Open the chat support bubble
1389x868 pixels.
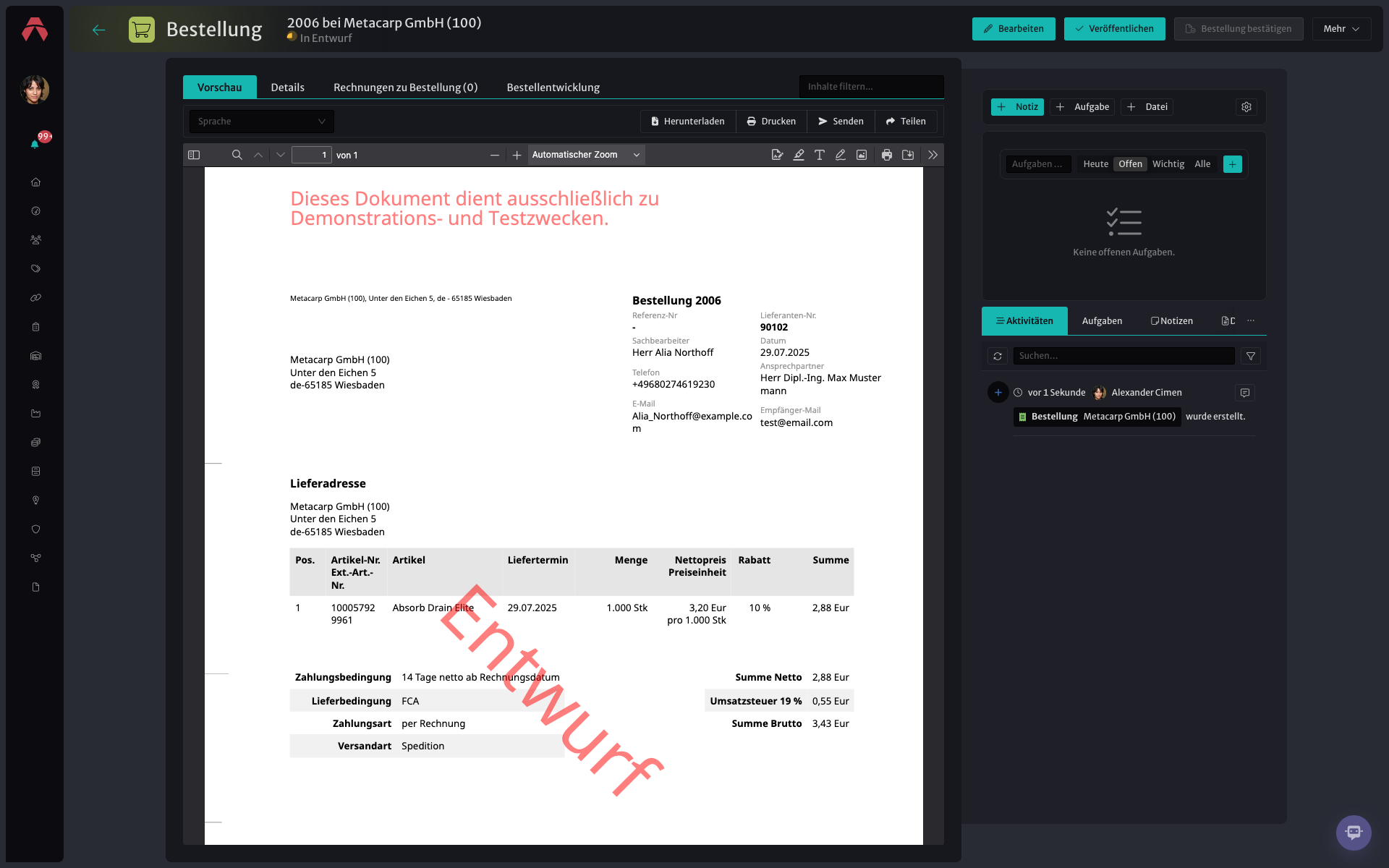tap(1354, 833)
